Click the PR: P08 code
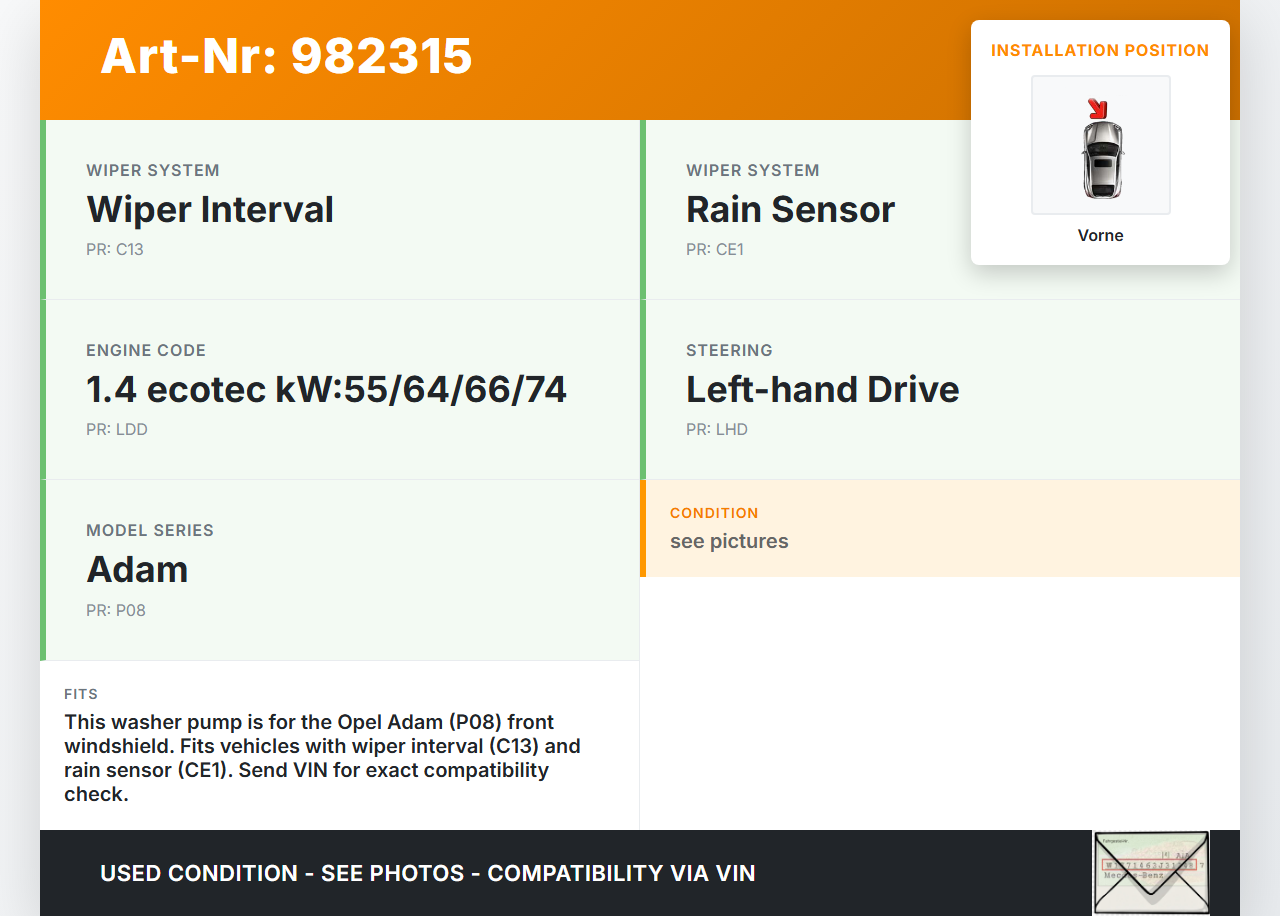1280x916 pixels. click(x=116, y=610)
